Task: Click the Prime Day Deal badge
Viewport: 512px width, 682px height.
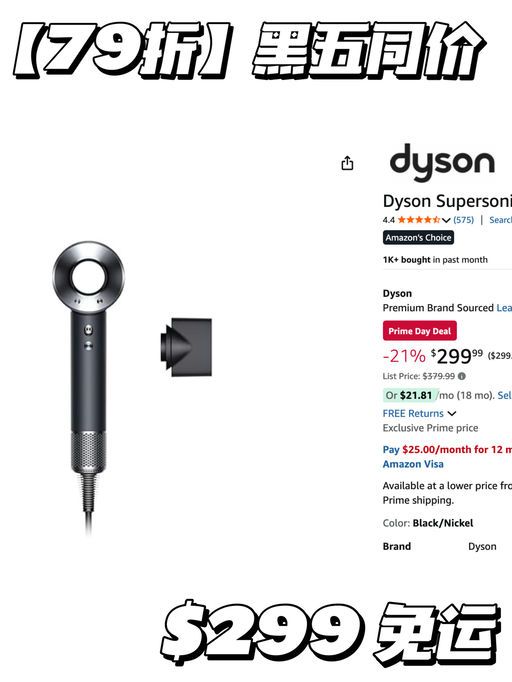Action: pyautogui.click(x=419, y=331)
